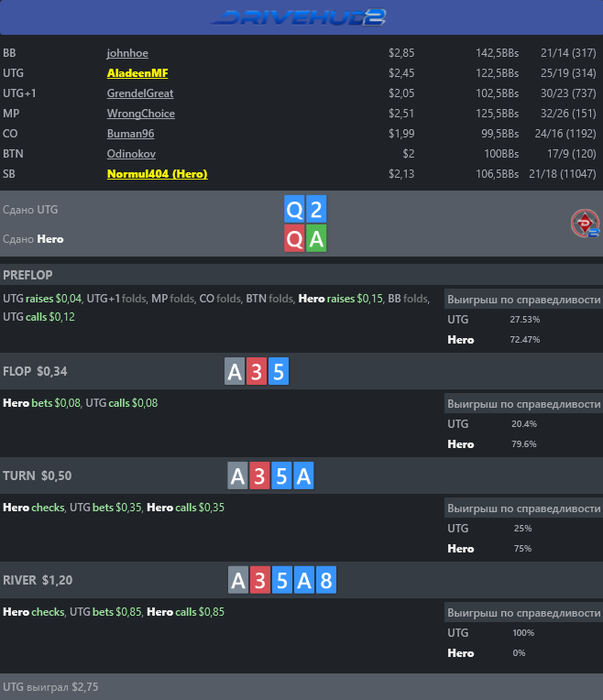Click flop Hero equity 79.6%
Screen dimensions: 603x700
pos(524,444)
